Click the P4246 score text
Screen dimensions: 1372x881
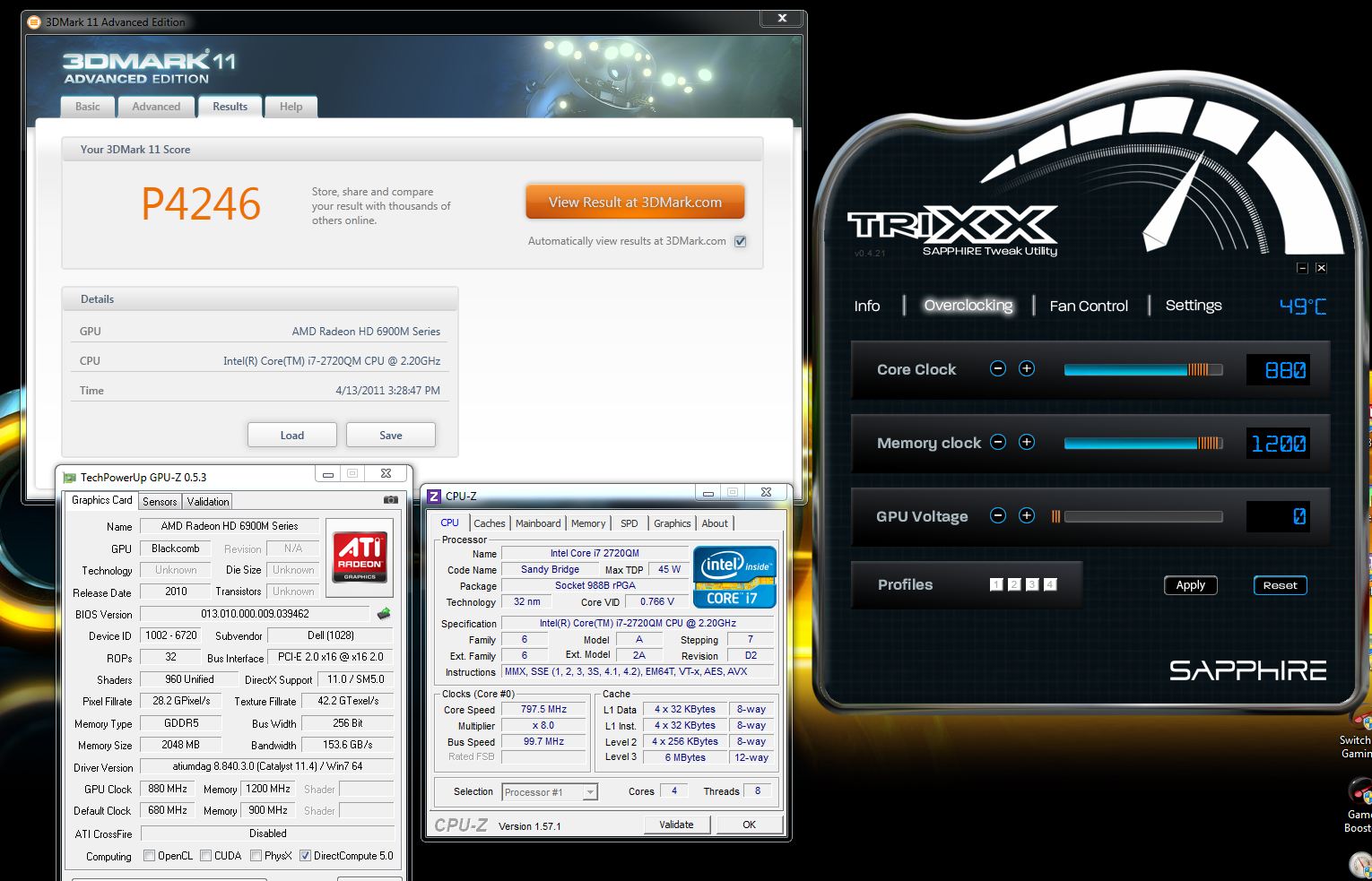(x=201, y=204)
